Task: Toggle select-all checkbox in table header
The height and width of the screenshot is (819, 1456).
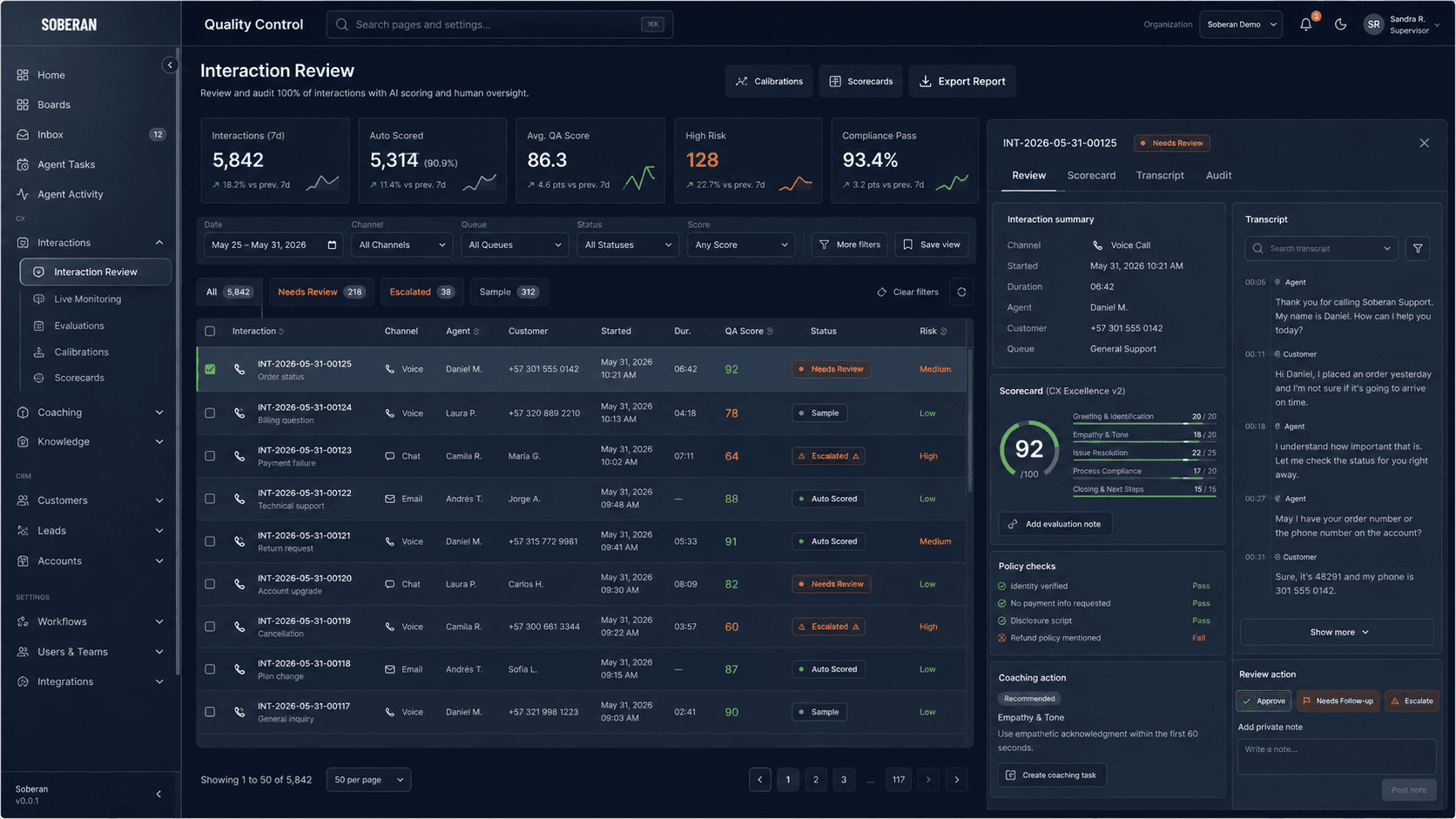Action: click(x=210, y=331)
